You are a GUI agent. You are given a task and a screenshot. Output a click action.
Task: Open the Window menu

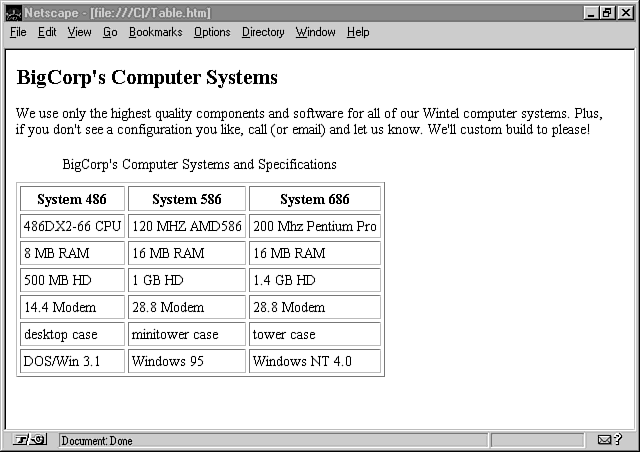pyautogui.click(x=315, y=32)
